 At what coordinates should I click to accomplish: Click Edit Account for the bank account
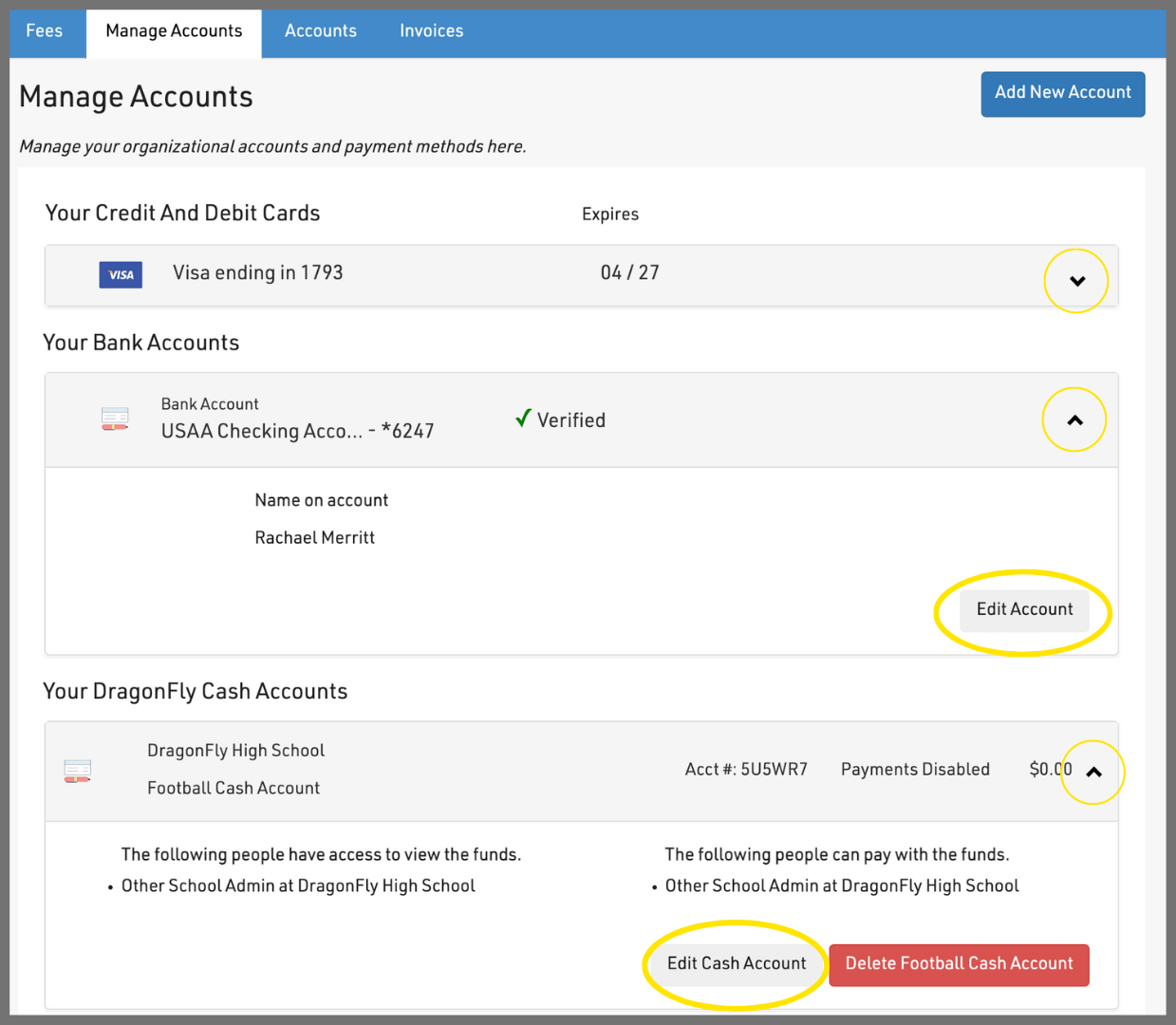1024,610
